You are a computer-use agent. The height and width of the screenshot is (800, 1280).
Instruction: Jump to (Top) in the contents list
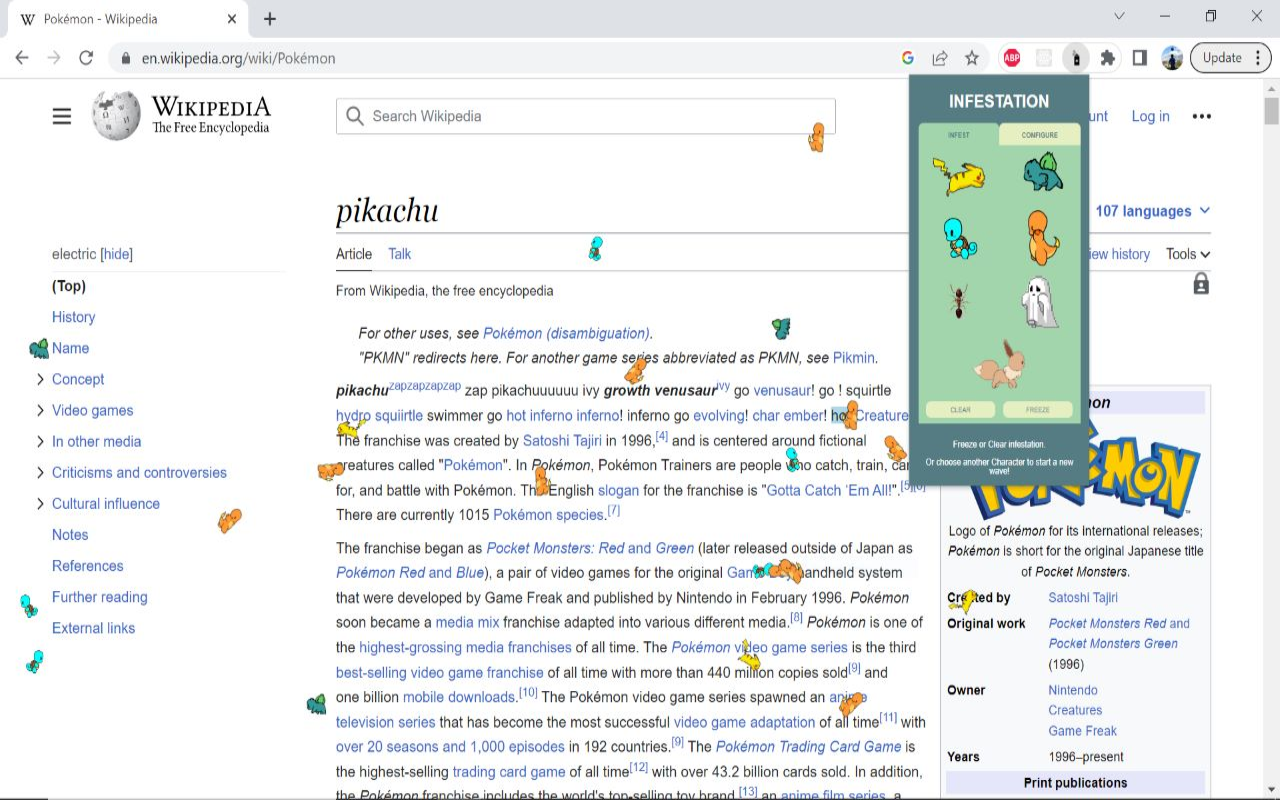(69, 286)
